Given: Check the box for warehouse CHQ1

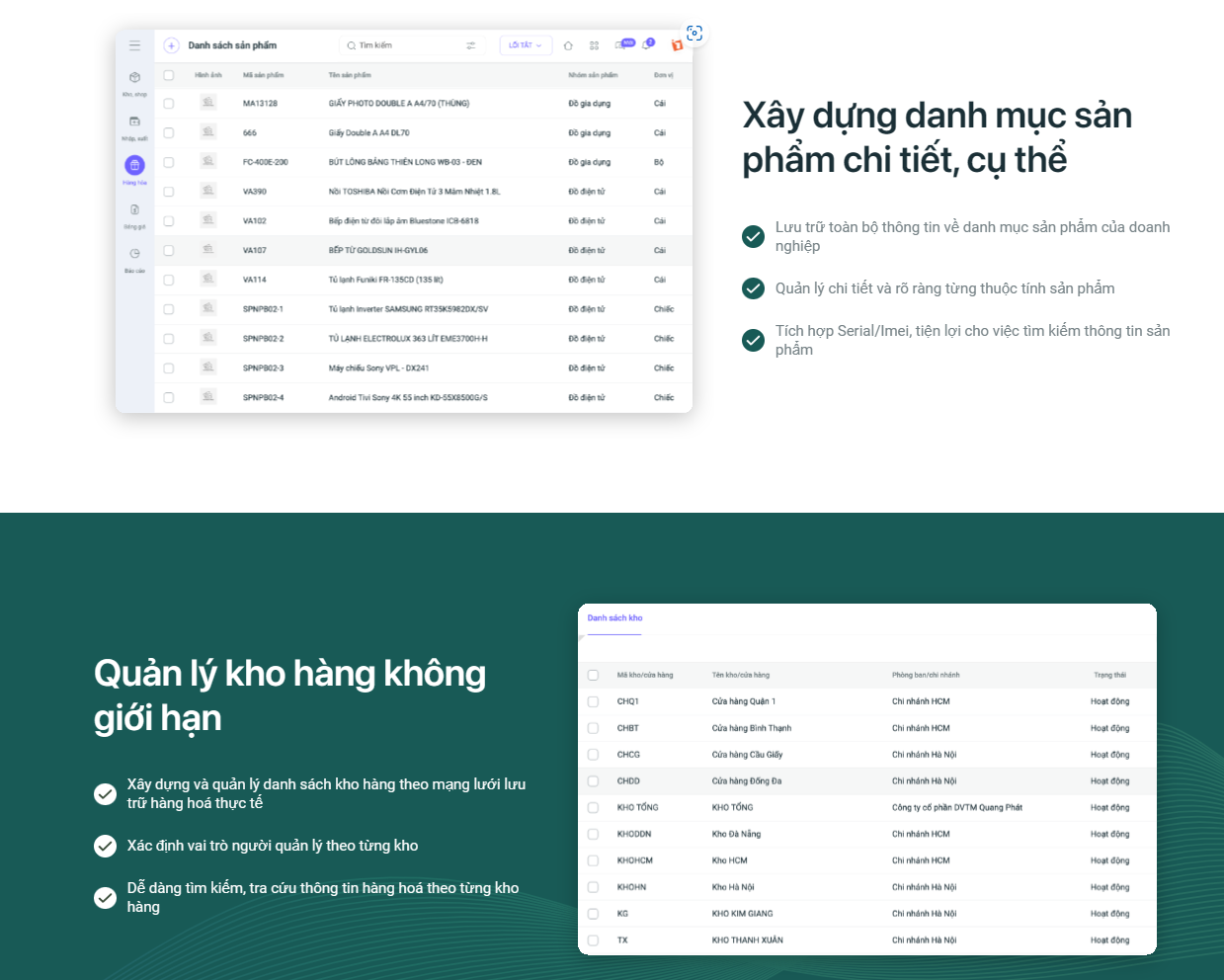Looking at the screenshot, I should point(593,701).
